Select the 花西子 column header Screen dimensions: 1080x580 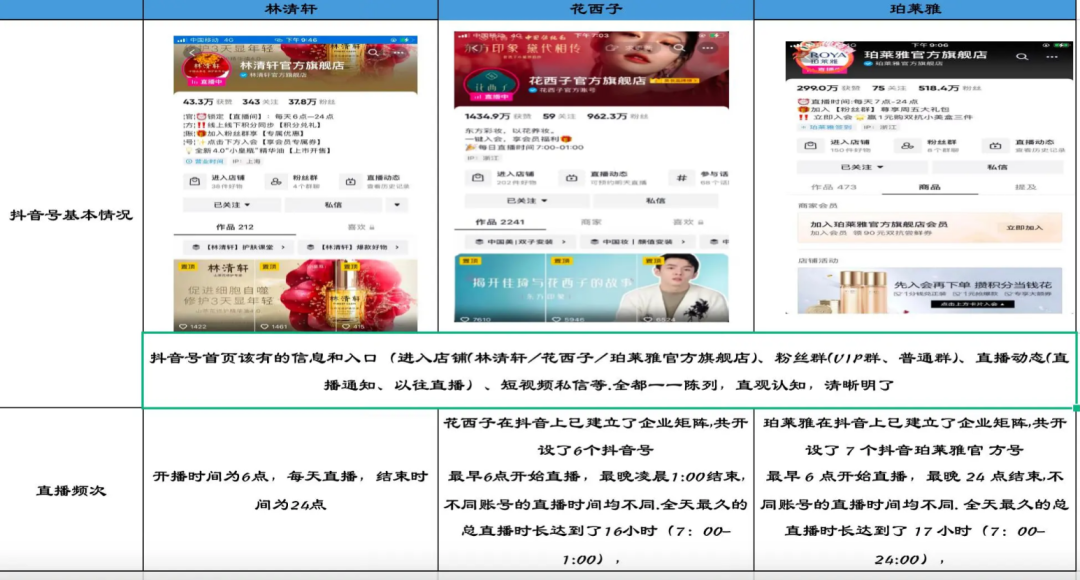tap(596, 9)
